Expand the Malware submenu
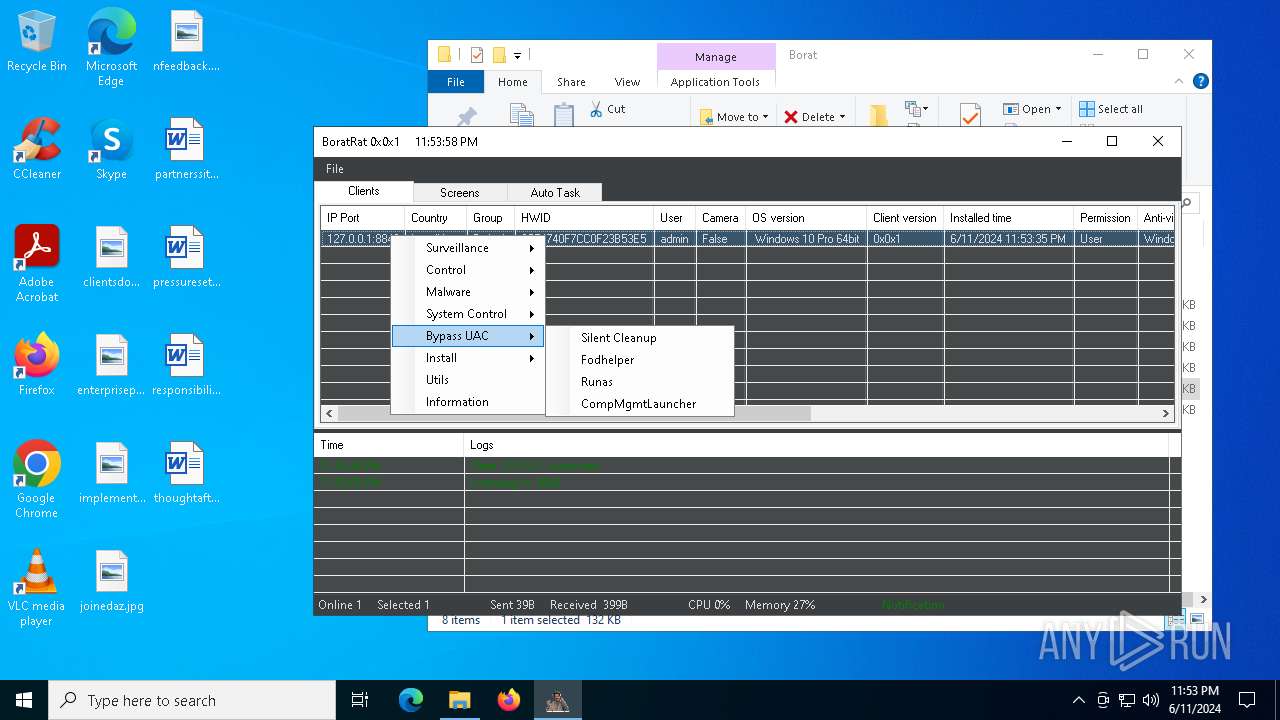 (x=468, y=292)
